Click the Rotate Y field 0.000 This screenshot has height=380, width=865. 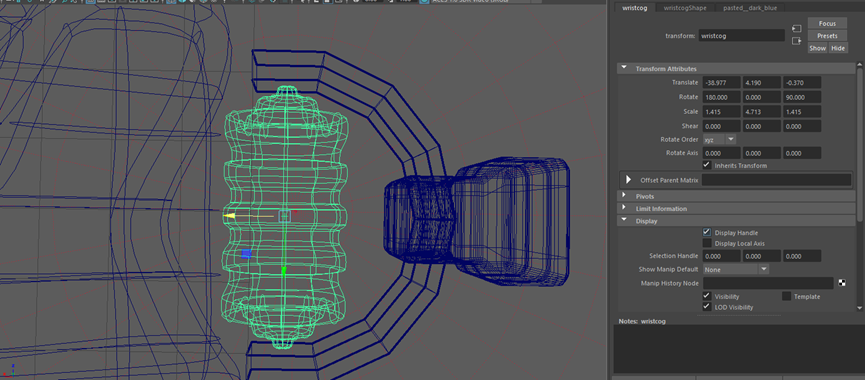(762, 97)
